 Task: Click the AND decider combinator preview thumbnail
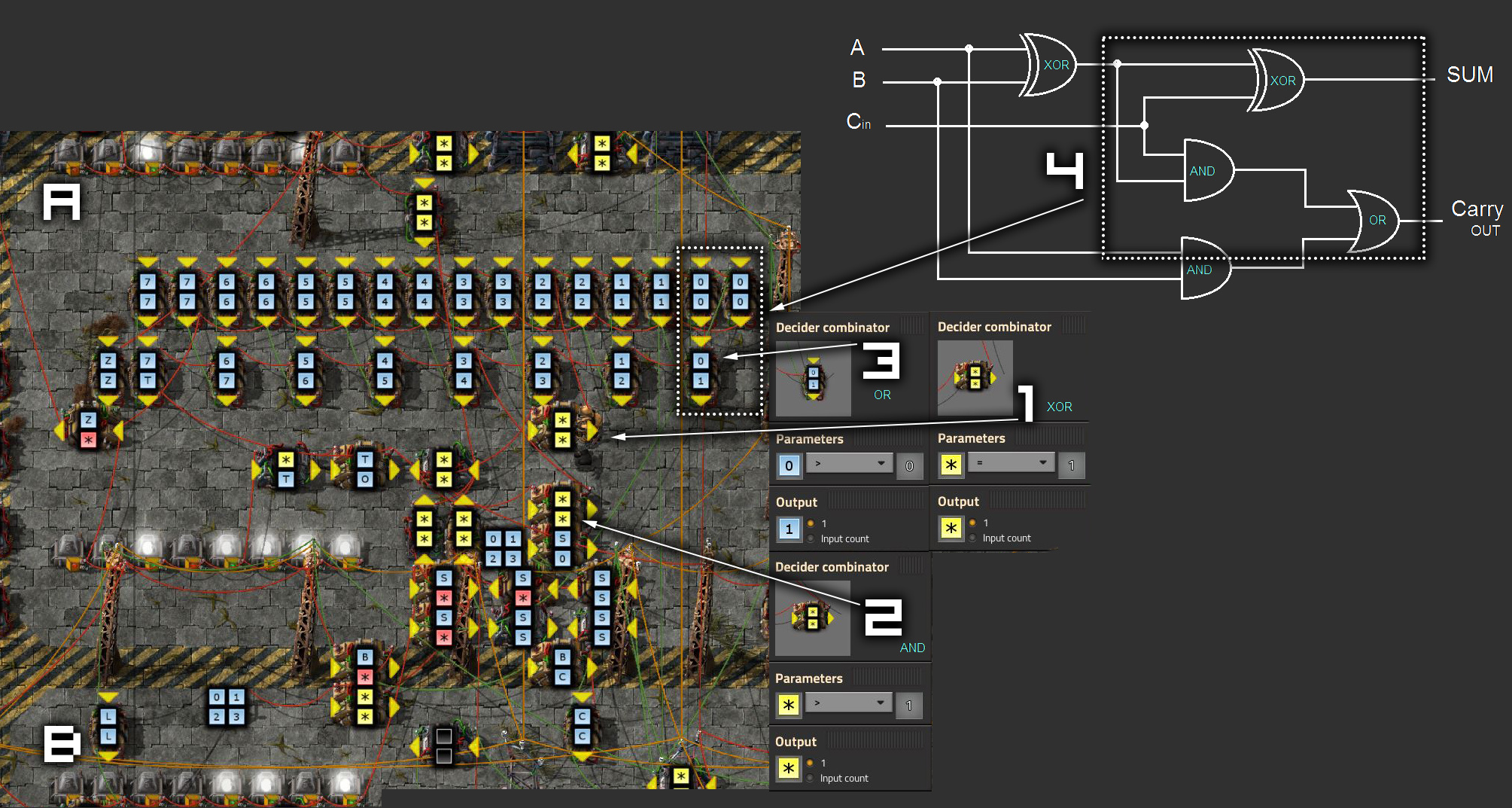(812, 618)
